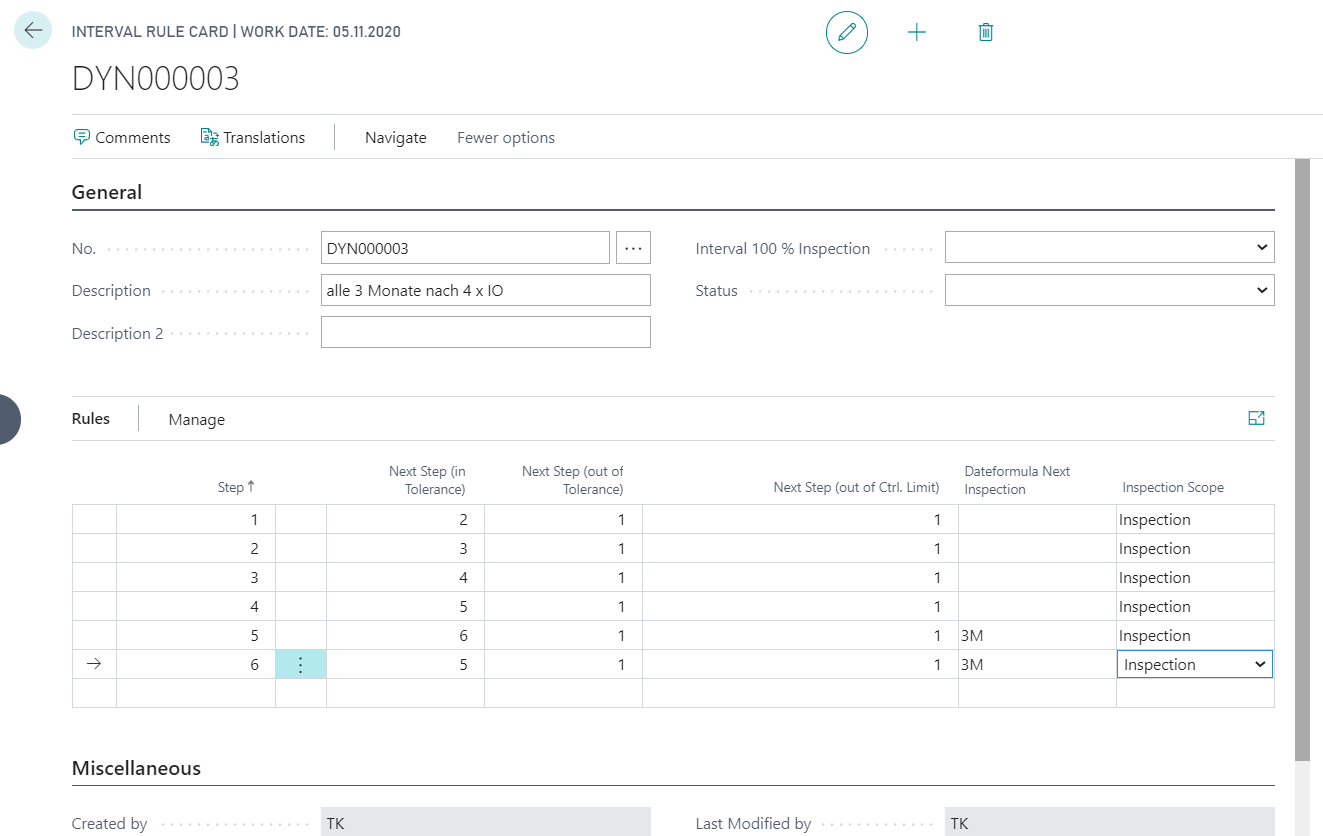Open Translations action
The height and width of the screenshot is (836, 1323).
pyautogui.click(x=253, y=138)
